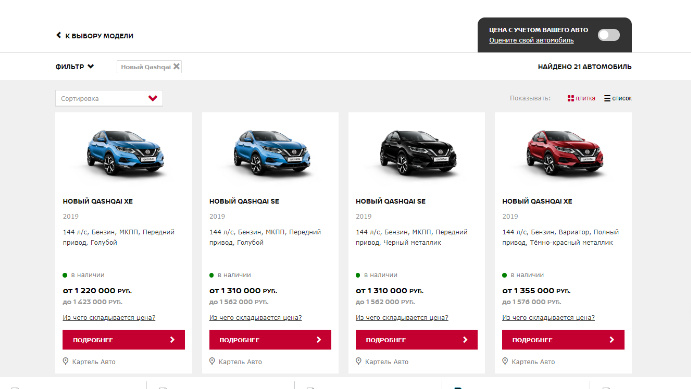Click the 'от 1 355 000 руб.' price
This screenshot has width=691, height=389.
point(536,291)
